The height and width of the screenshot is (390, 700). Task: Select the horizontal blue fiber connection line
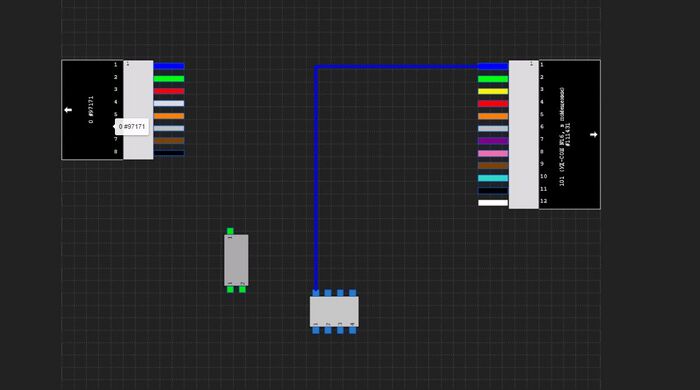396,66
